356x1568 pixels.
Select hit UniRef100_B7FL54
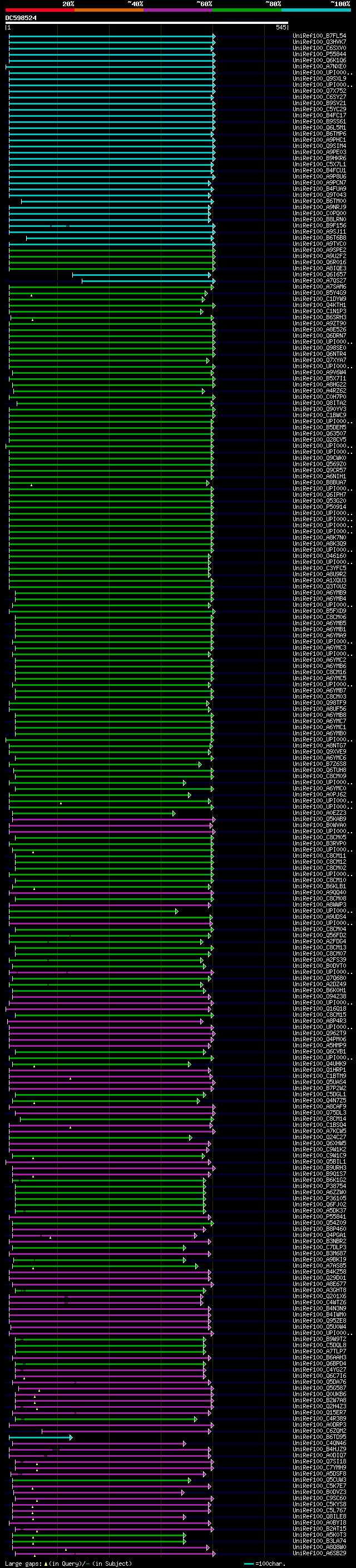click(319, 37)
